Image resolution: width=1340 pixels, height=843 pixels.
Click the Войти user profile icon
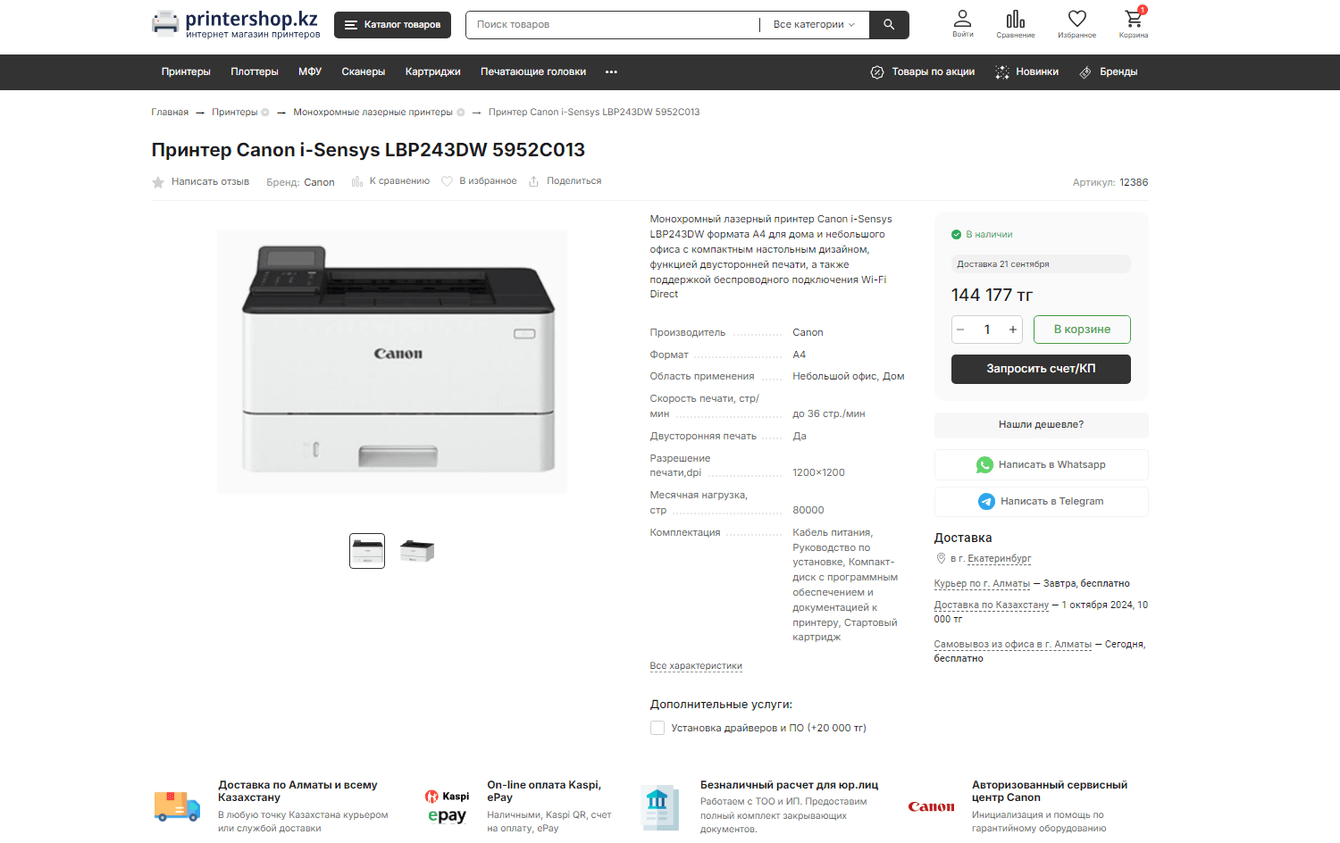coord(962,19)
